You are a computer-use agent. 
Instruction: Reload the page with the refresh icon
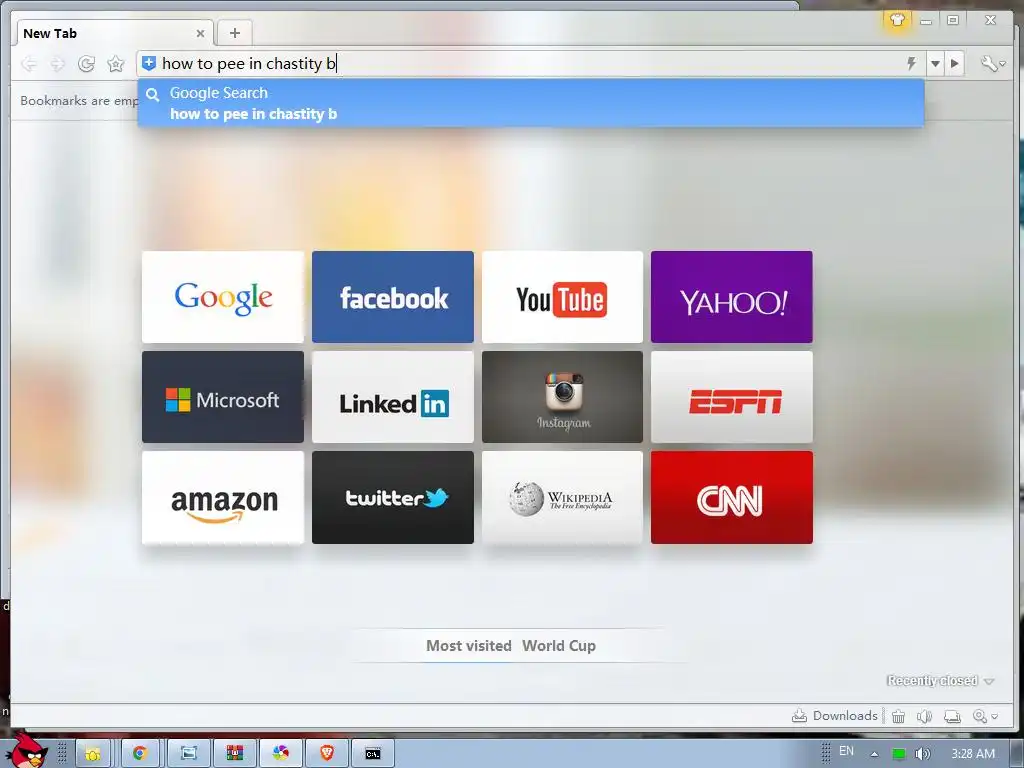pos(86,63)
